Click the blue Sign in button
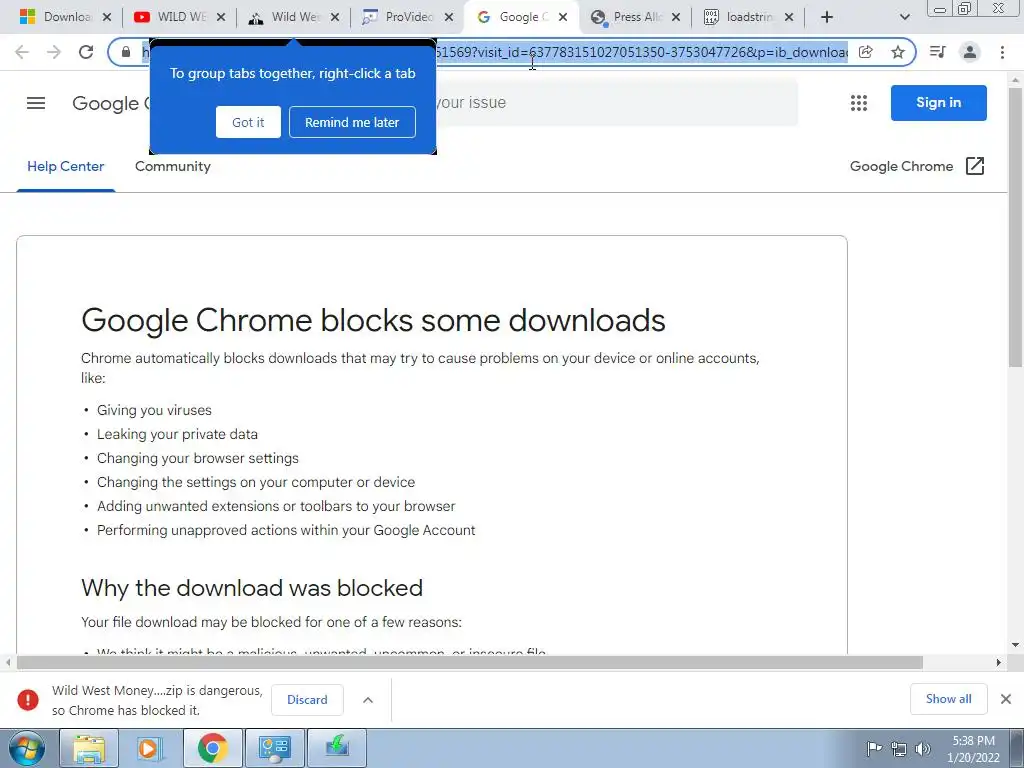 (938, 103)
